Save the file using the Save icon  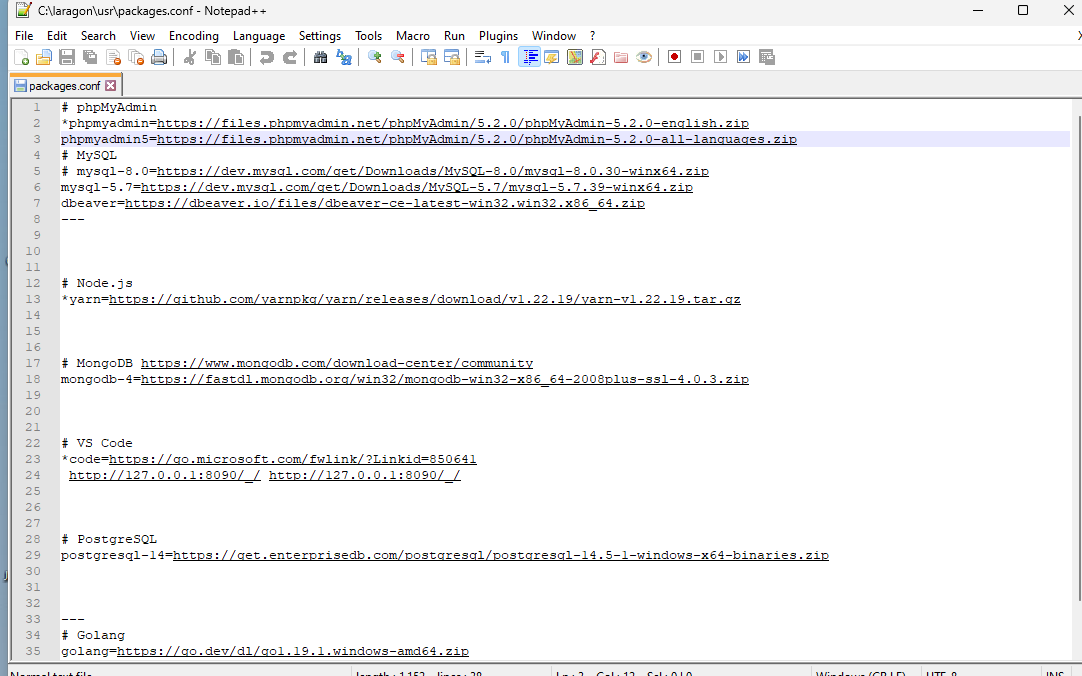tap(67, 57)
